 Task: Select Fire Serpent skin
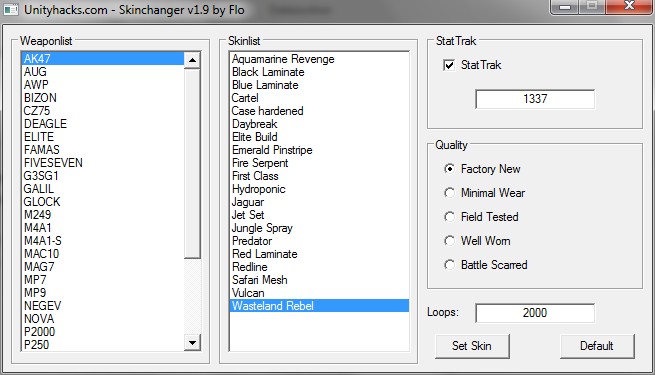click(319, 163)
